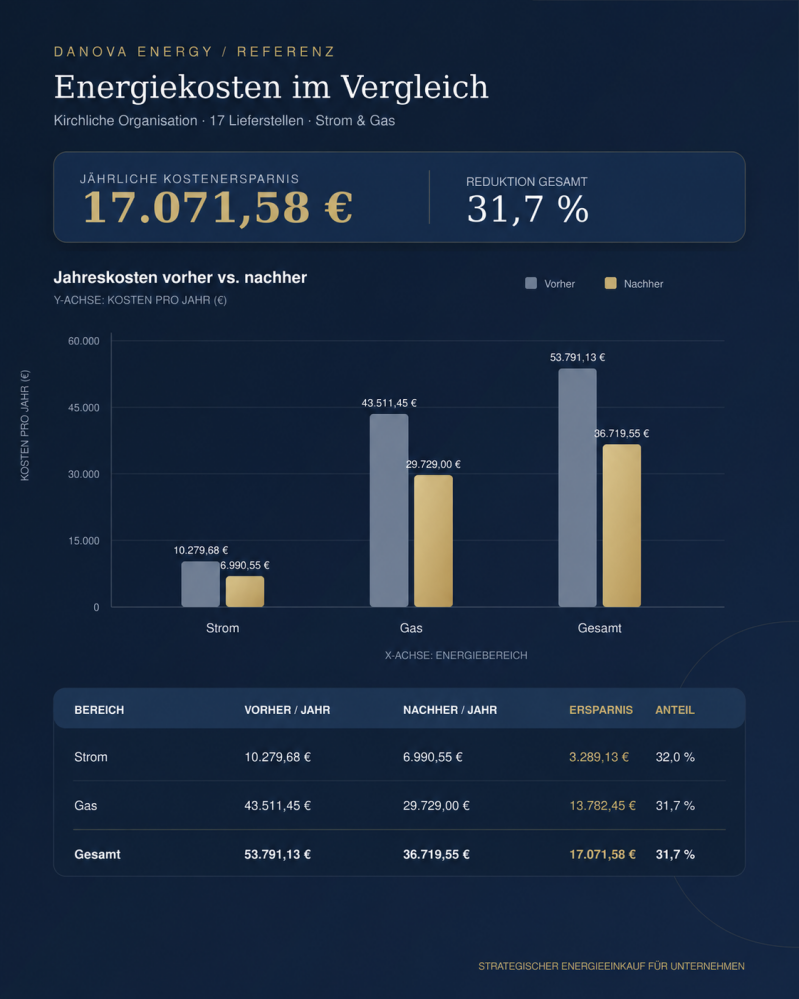Screen dimensions: 799x999
Task: Click the Nachher legend color swatch
Action: tap(610, 284)
